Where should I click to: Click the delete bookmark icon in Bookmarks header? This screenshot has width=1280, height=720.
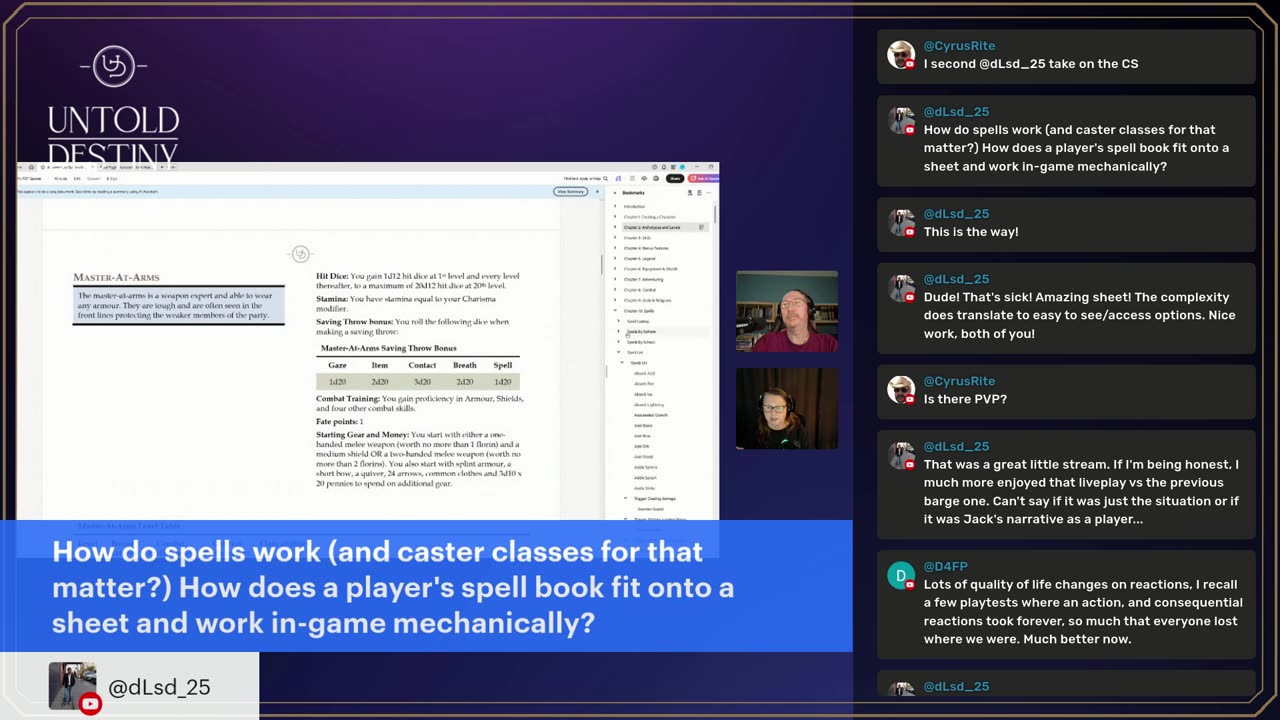point(699,193)
